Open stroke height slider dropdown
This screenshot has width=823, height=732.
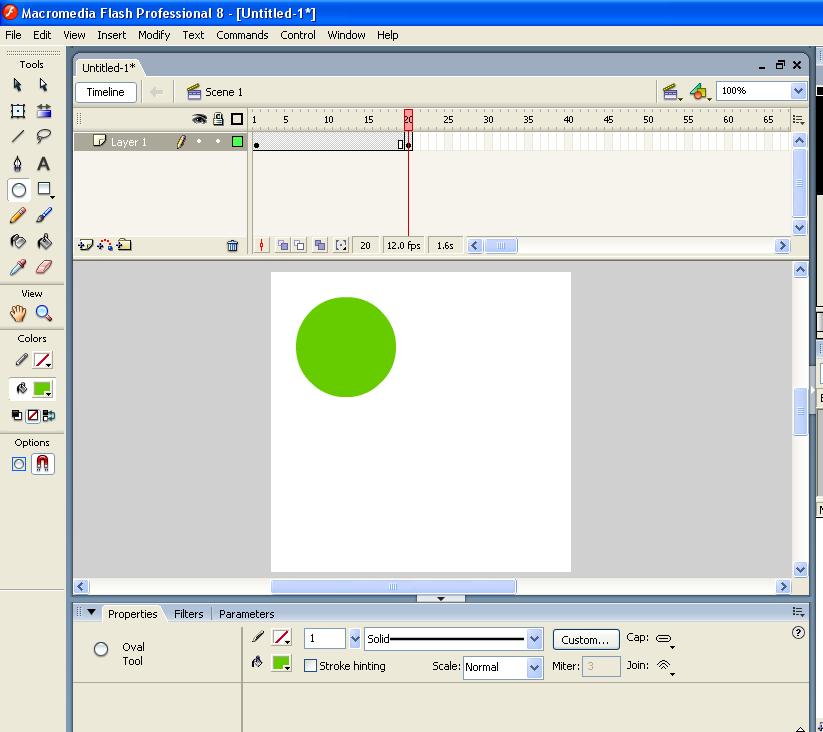(355, 639)
